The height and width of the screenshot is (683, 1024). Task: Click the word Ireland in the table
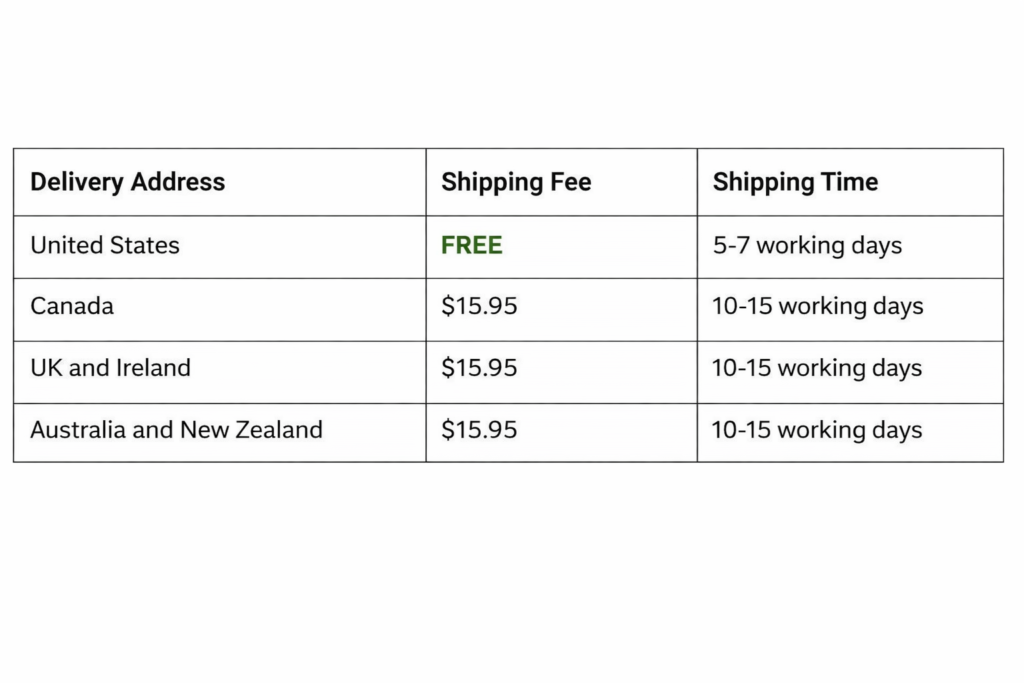(x=152, y=368)
